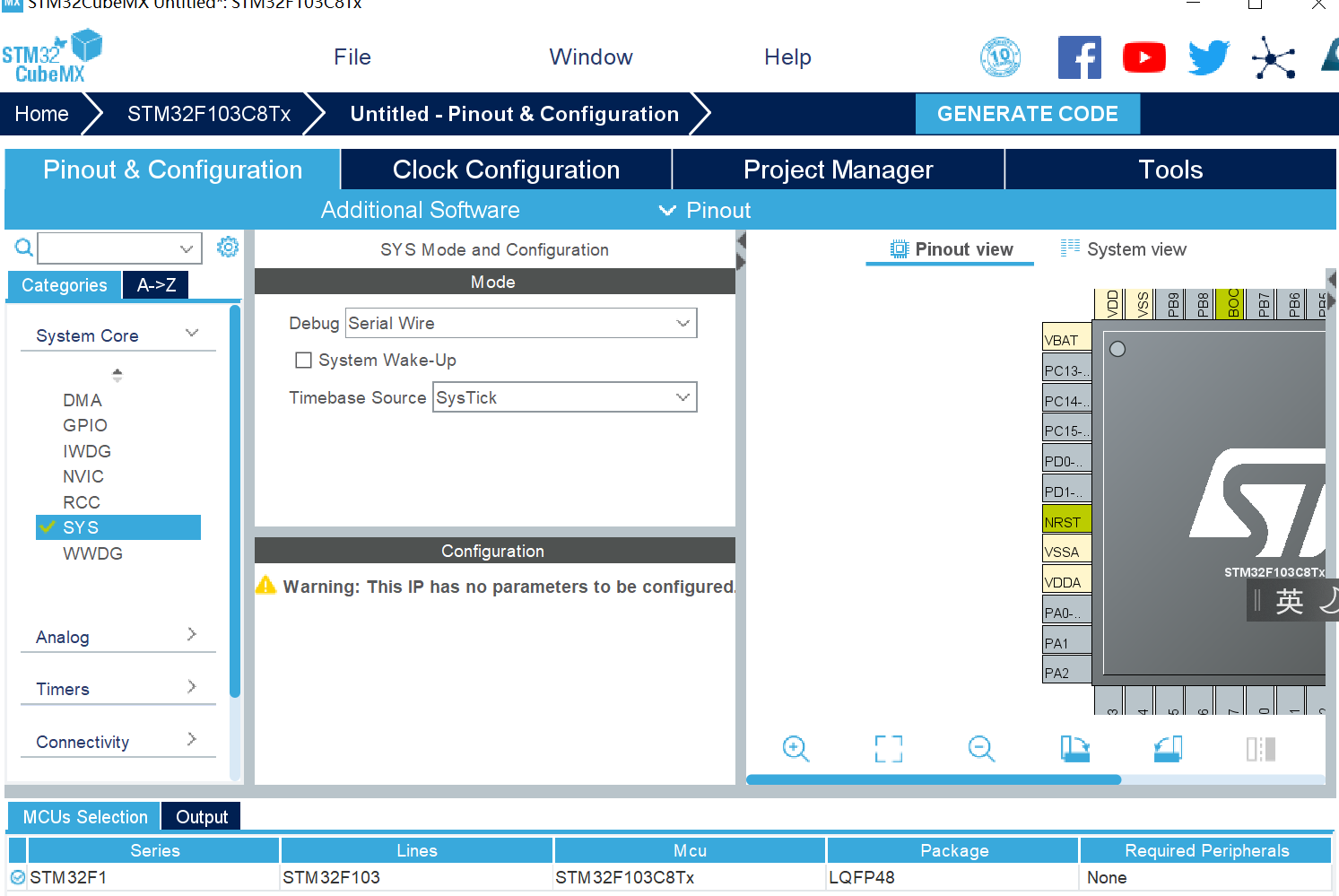Screen dimensions: 1339x896
Task: Click the STM32F103C8Tx breadcrumb
Action: [209, 114]
